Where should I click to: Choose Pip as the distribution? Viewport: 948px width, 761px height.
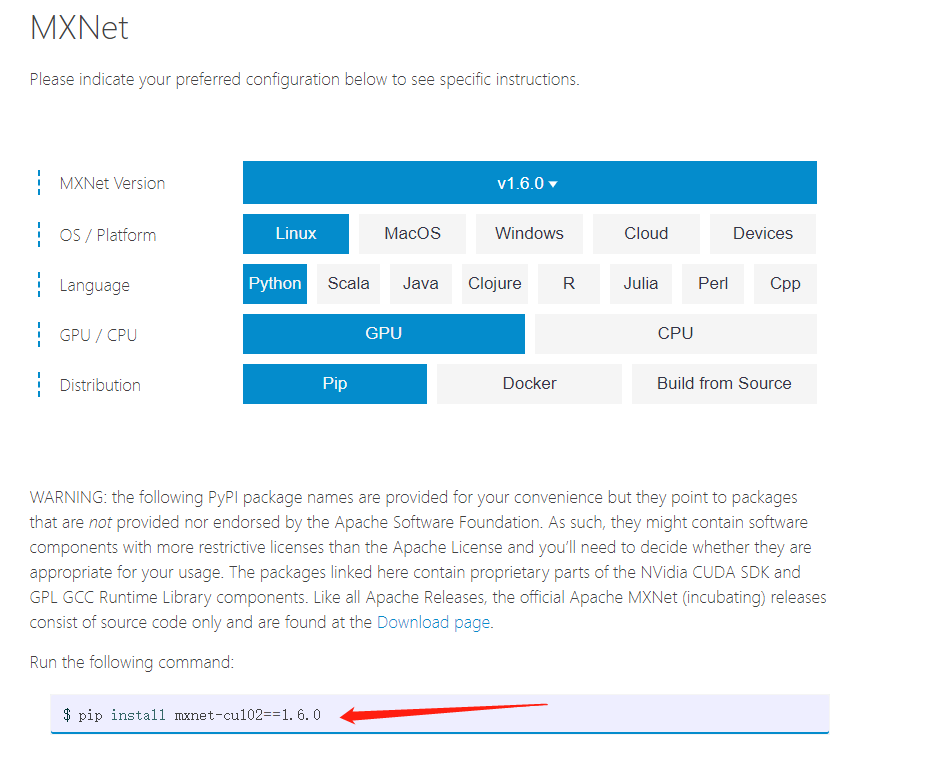tap(335, 384)
